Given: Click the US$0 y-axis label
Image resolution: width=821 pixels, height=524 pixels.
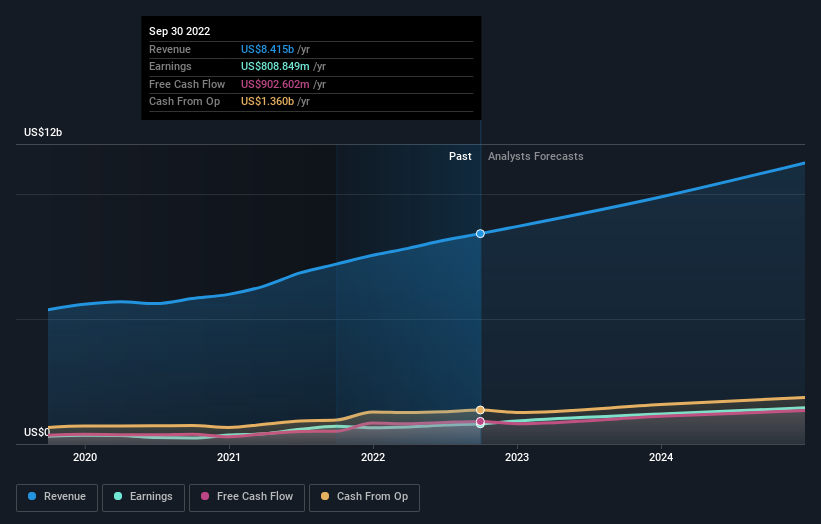Looking at the screenshot, I should point(37,432).
